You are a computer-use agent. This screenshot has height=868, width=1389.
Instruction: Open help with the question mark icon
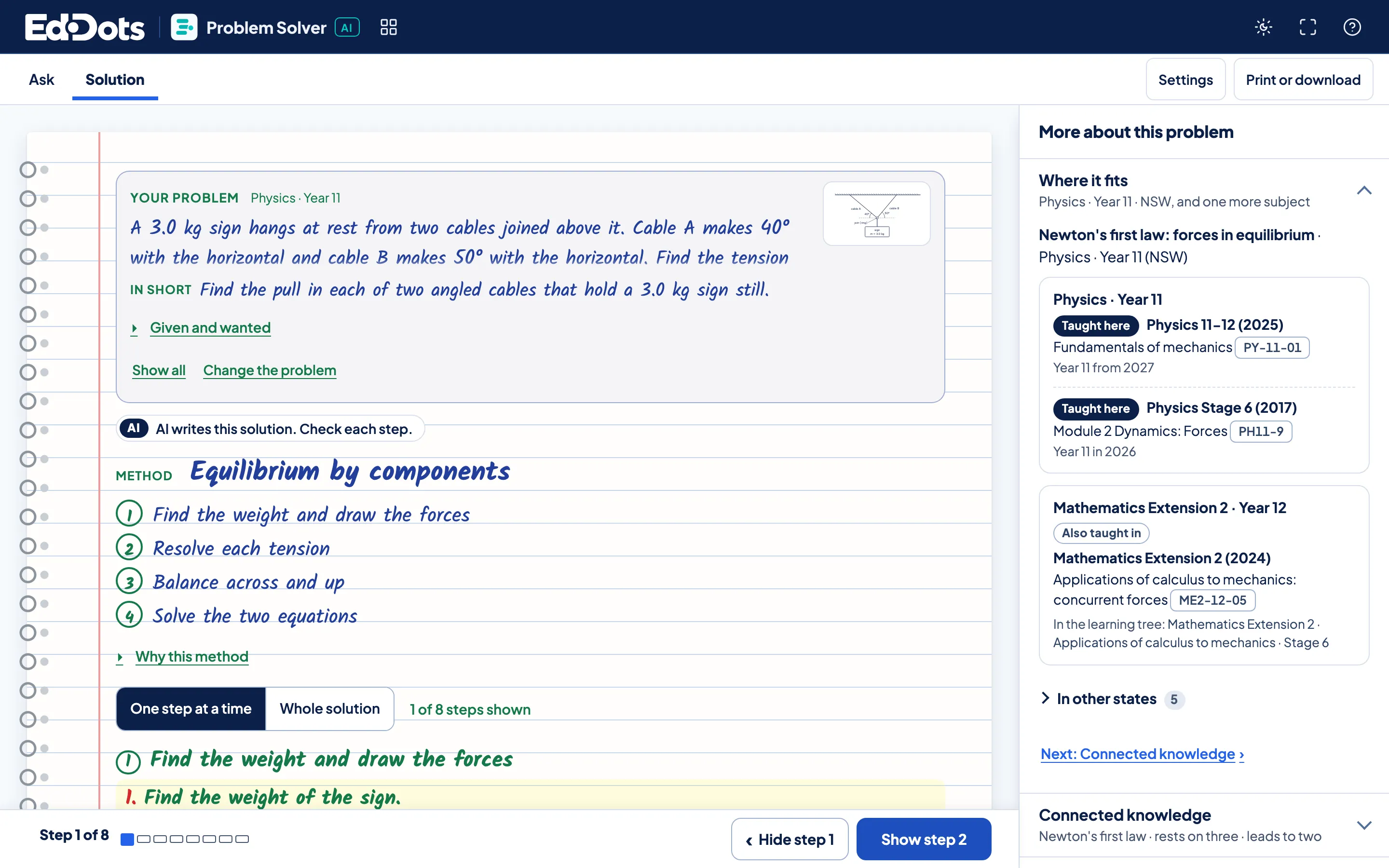click(x=1352, y=27)
